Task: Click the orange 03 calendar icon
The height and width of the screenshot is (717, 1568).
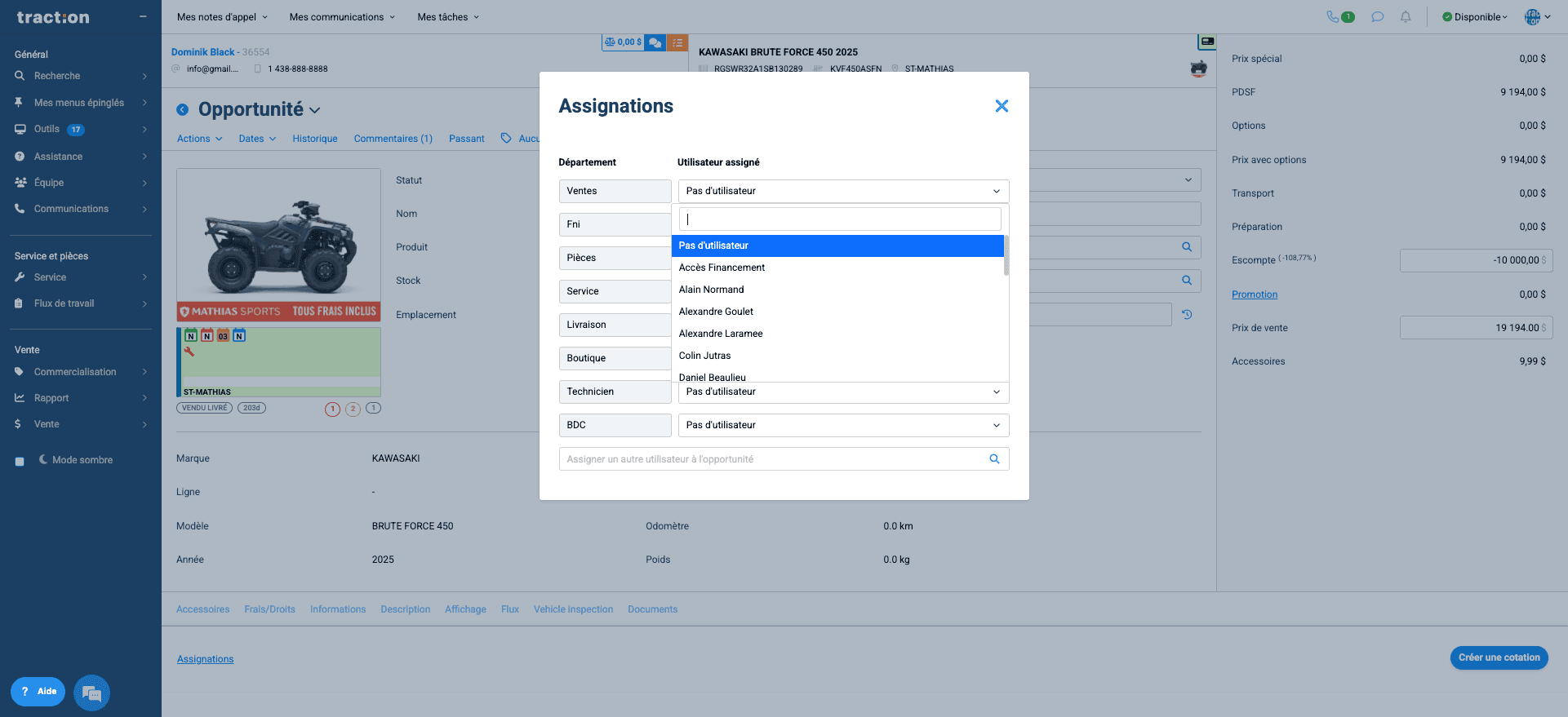Action: tap(223, 335)
